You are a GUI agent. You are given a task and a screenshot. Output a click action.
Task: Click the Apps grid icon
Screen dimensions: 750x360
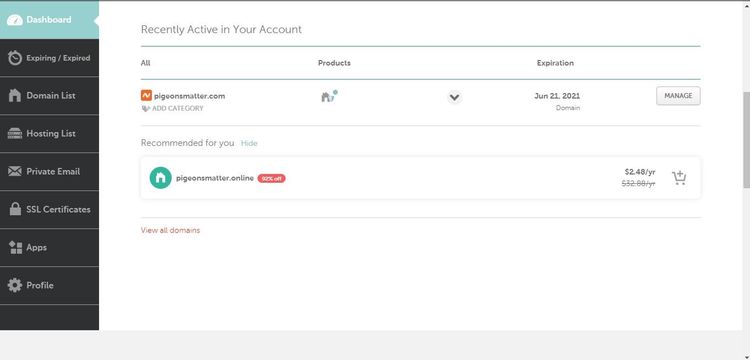15,247
